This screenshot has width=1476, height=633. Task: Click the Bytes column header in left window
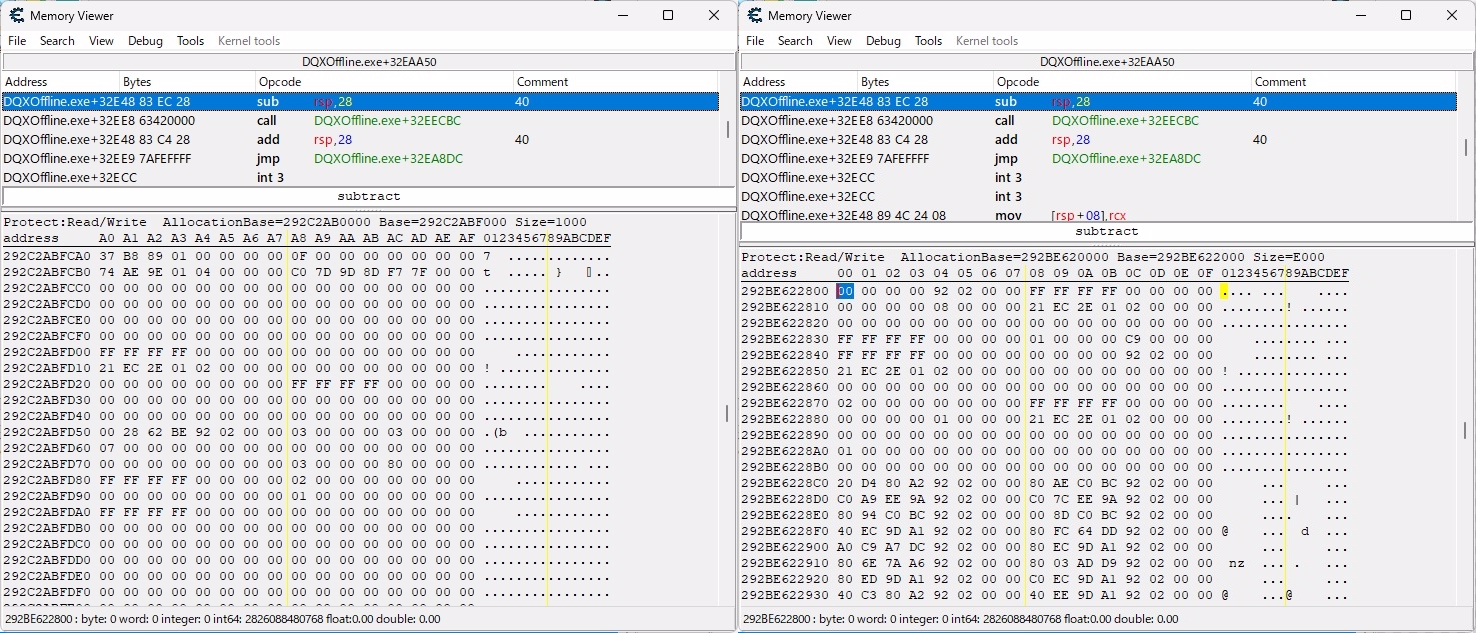tap(137, 82)
